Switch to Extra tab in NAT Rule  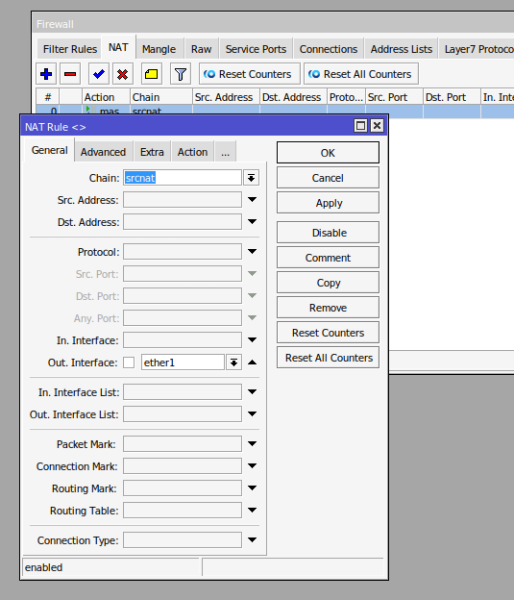click(x=152, y=152)
